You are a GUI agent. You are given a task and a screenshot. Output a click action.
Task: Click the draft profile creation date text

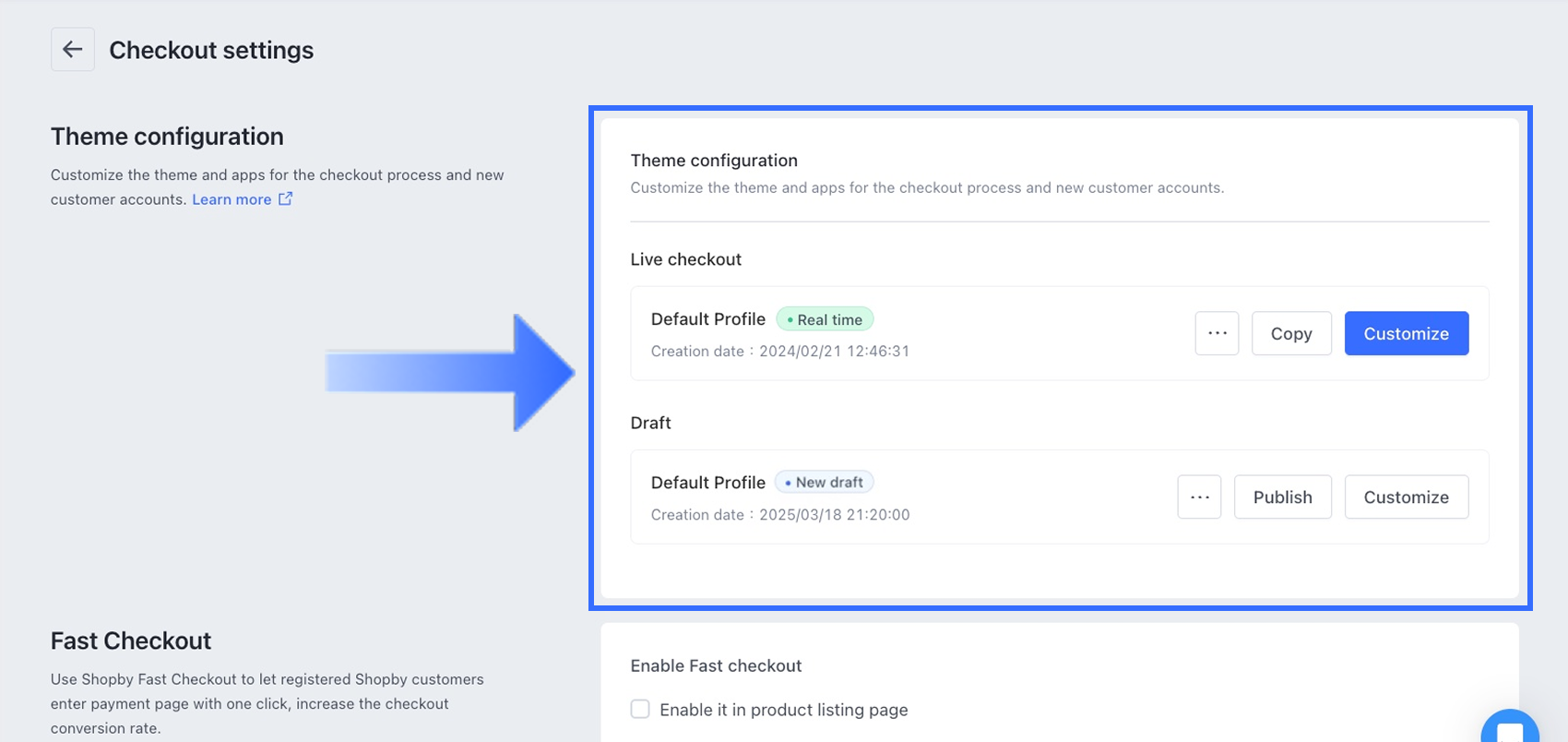(x=779, y=515)
